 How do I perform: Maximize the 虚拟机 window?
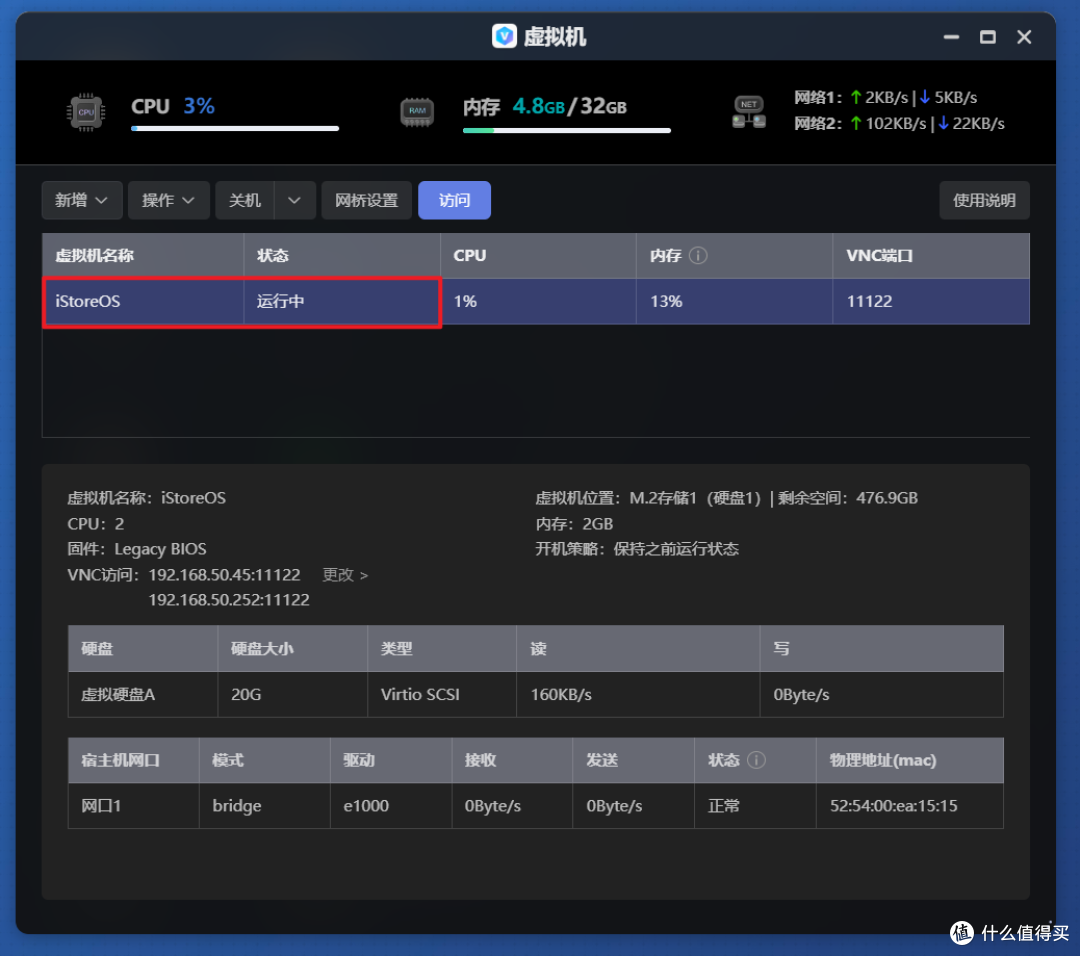click(988, 37)
